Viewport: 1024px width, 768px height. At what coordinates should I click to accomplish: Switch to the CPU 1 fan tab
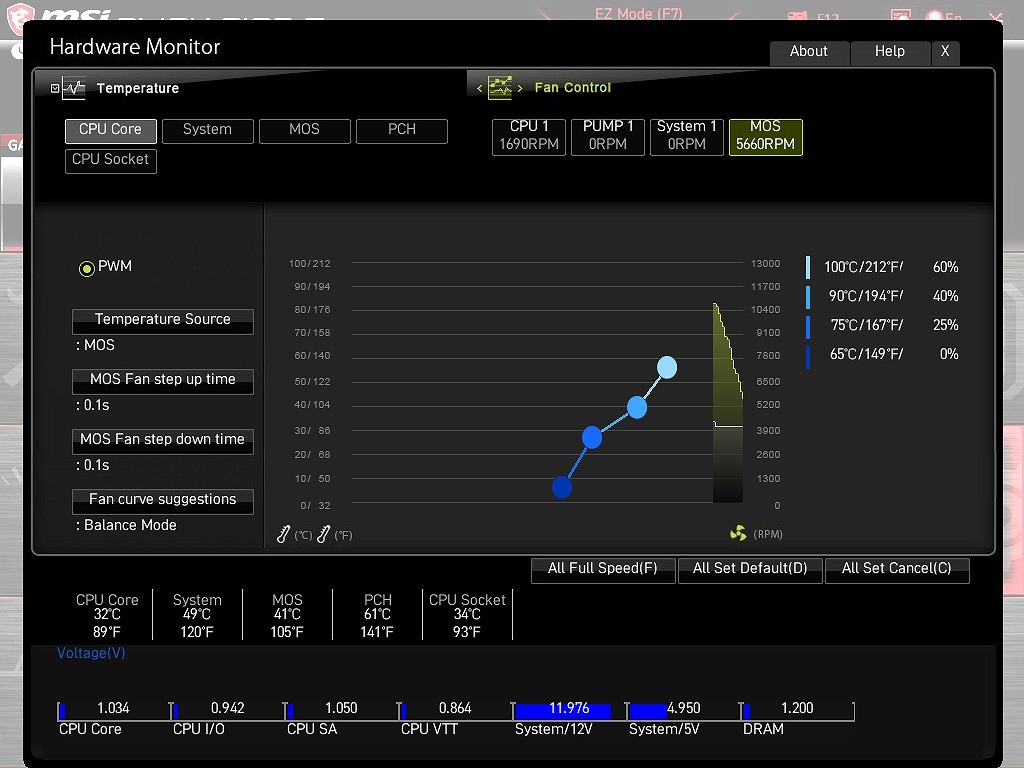(529, 136)
